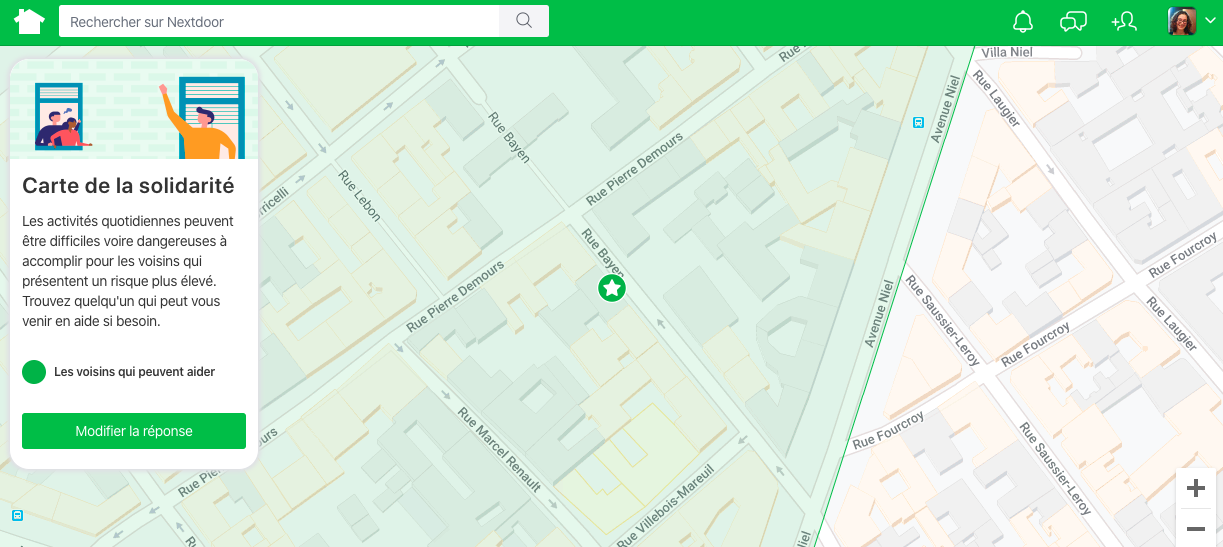Click the Carte de la solidarité illustration
1223x547 pixels.
click(134, 110)
